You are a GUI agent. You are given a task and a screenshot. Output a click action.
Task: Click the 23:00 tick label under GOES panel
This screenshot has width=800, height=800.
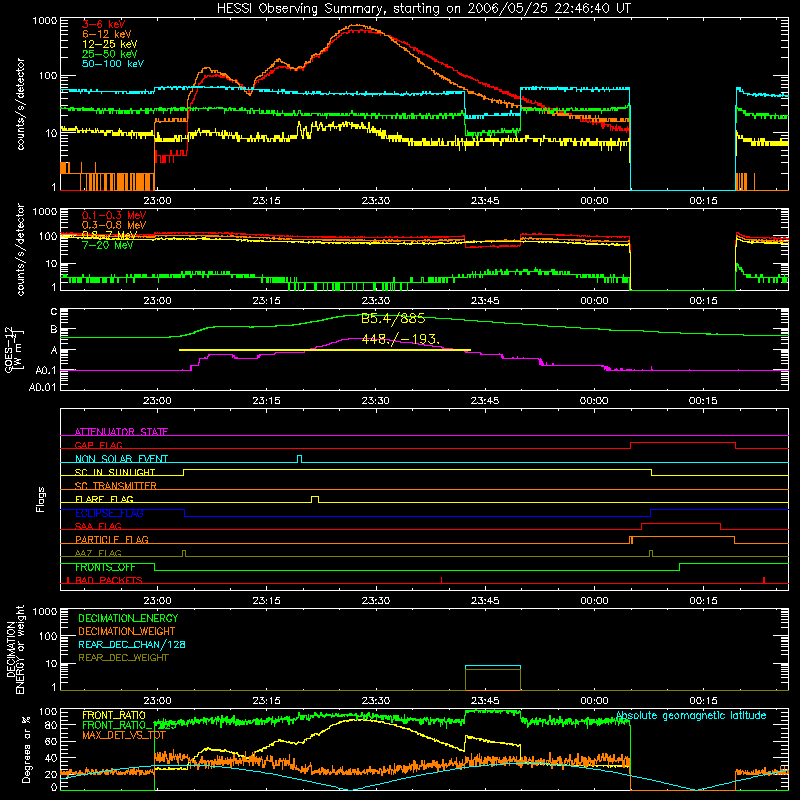pyautogui.click(x=157, y=401)
